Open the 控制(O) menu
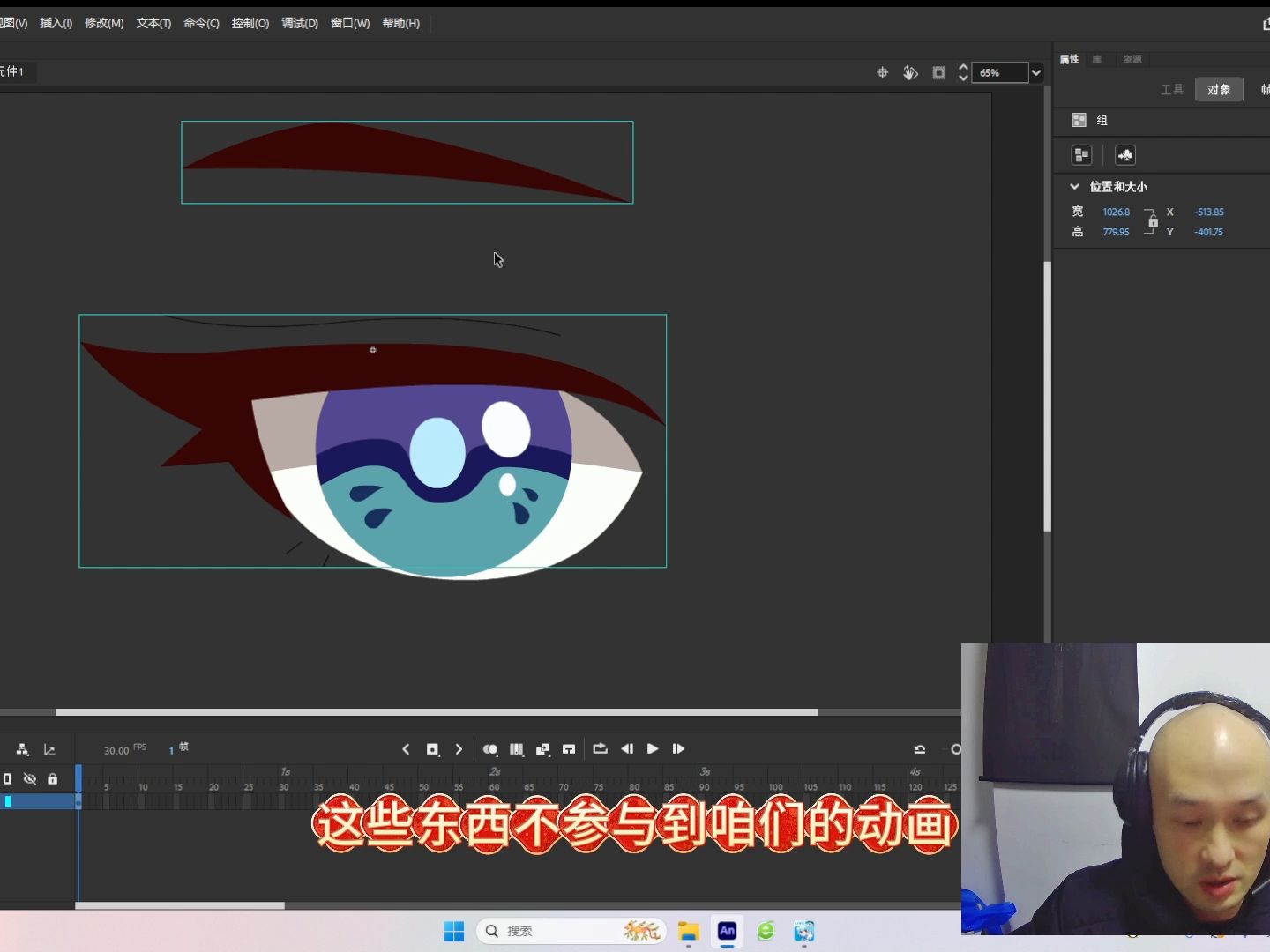 click(x=250, y=23)
